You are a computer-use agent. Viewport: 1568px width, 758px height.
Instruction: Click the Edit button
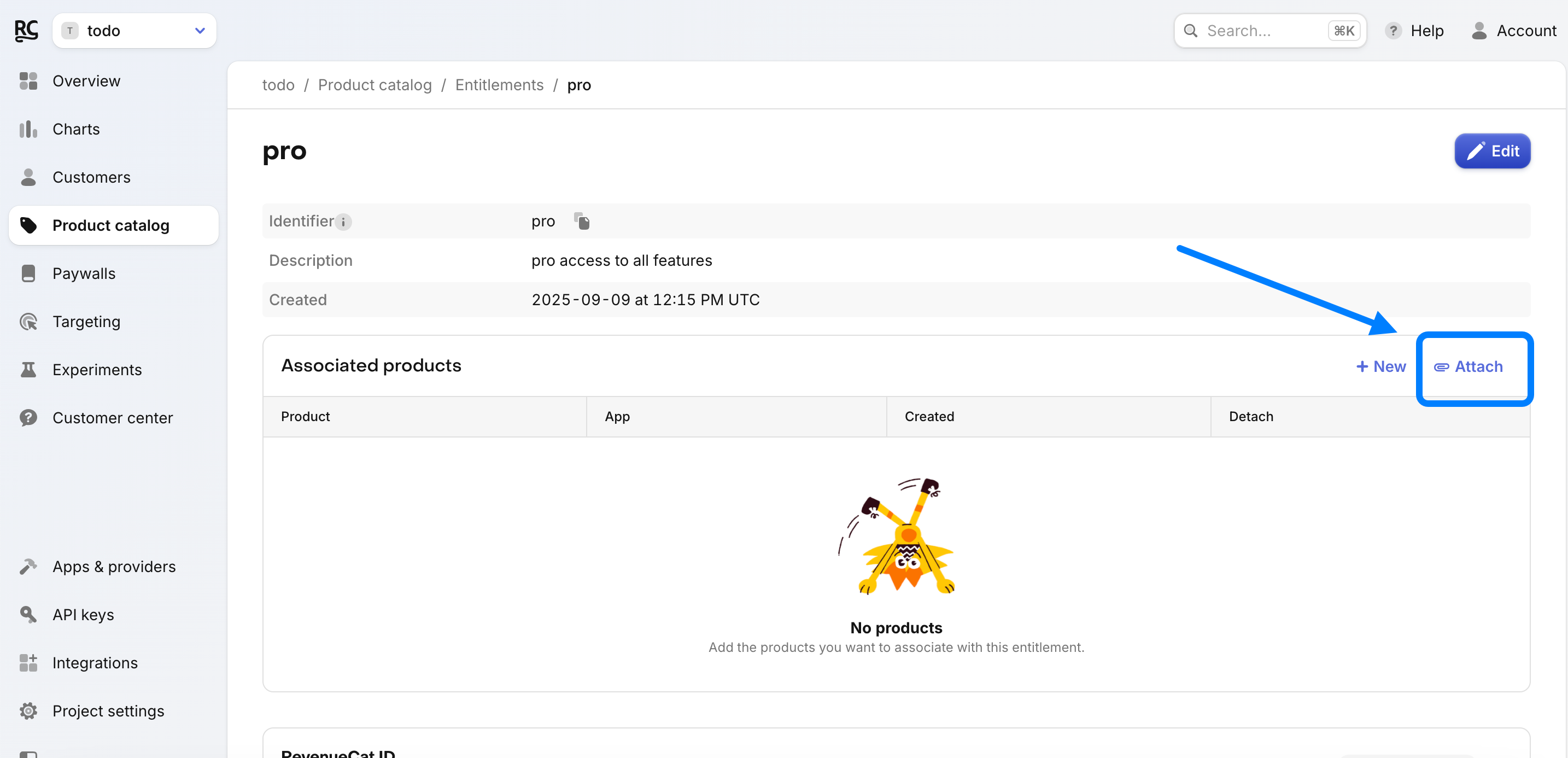[x=1492, y=151]
